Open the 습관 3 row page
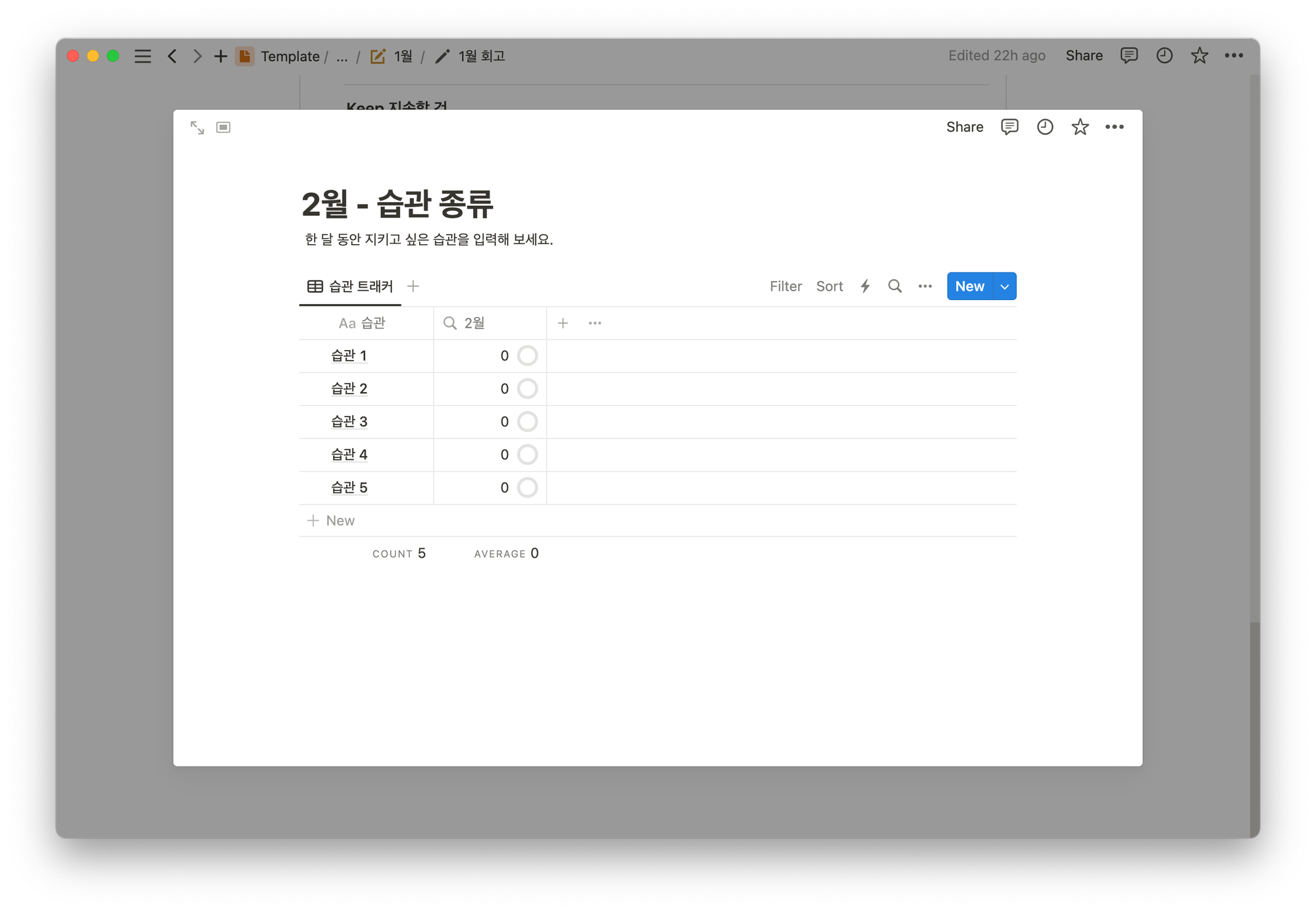Image resolution: width=1316 pixels, height=912 pixels. pos(349,422)
